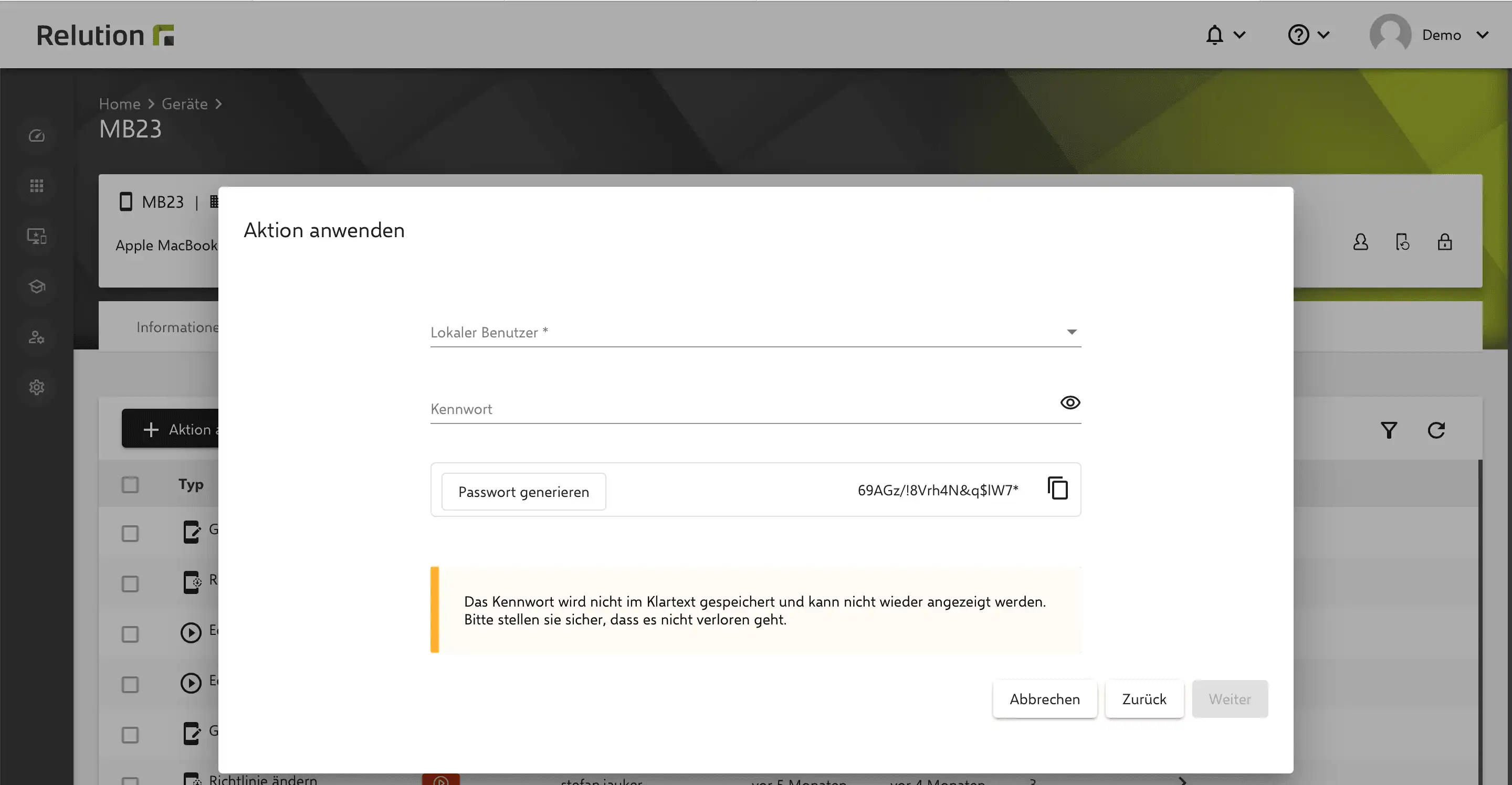Image resolution: width=1512 pixels, height=785 pixels.
Task: Tick the checkbox above Richtlinie ändern row
Action: [130, 735]
